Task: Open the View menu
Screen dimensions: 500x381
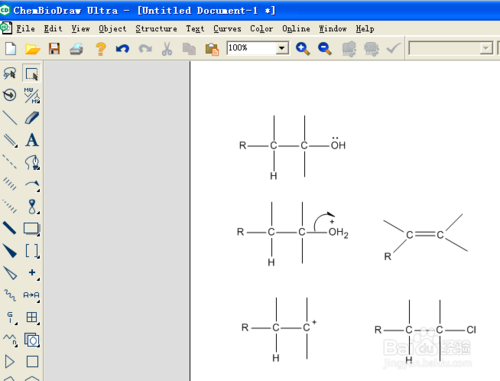Action: 80,29
